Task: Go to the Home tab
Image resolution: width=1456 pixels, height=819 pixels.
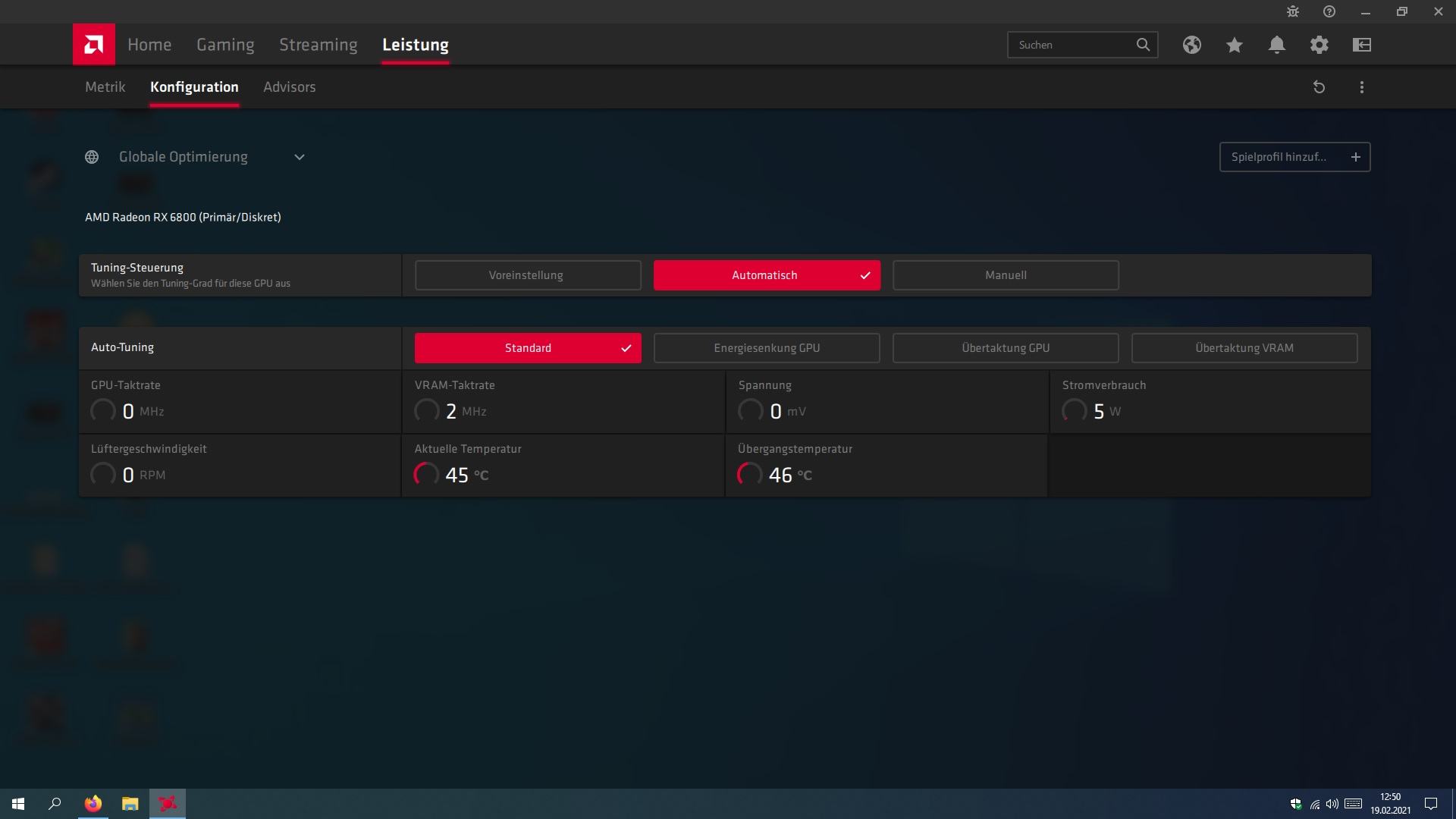Action: click(149, 45)
